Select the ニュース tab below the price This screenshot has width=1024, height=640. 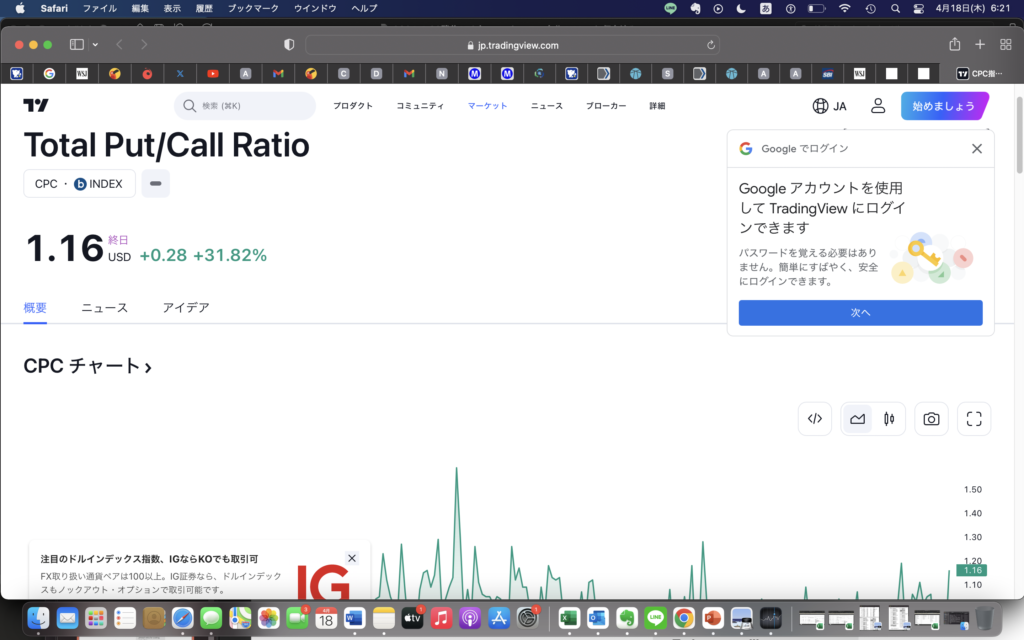tap(105, 308)
